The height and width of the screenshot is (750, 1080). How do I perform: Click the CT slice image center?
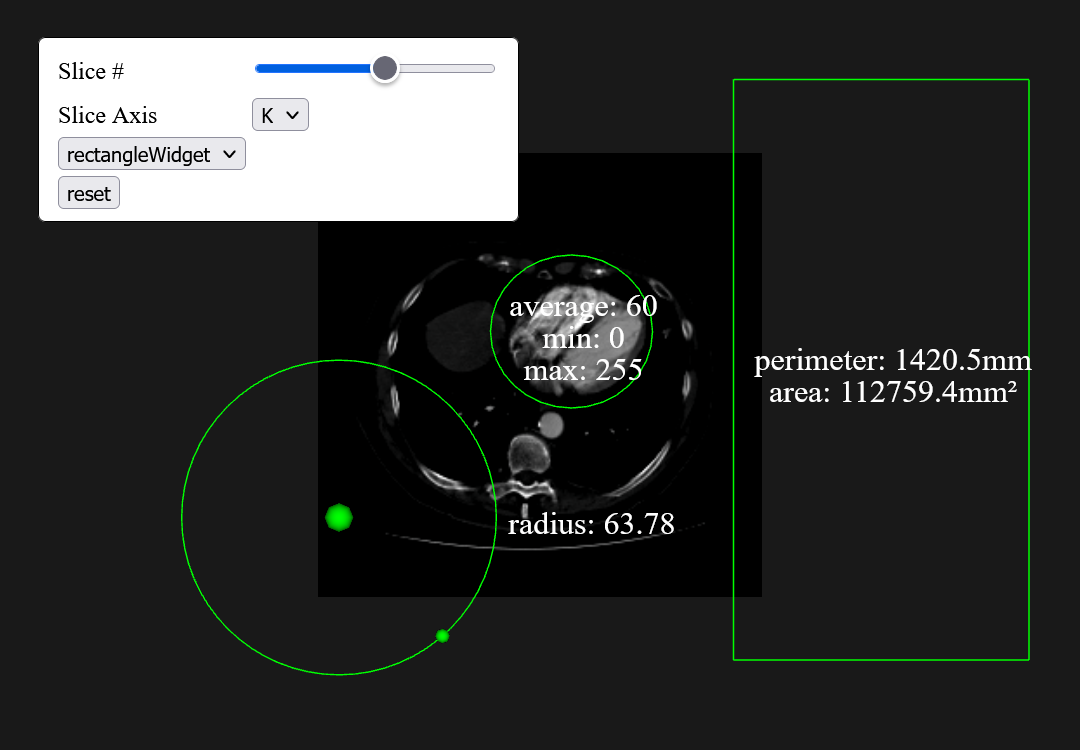[540, 374]
